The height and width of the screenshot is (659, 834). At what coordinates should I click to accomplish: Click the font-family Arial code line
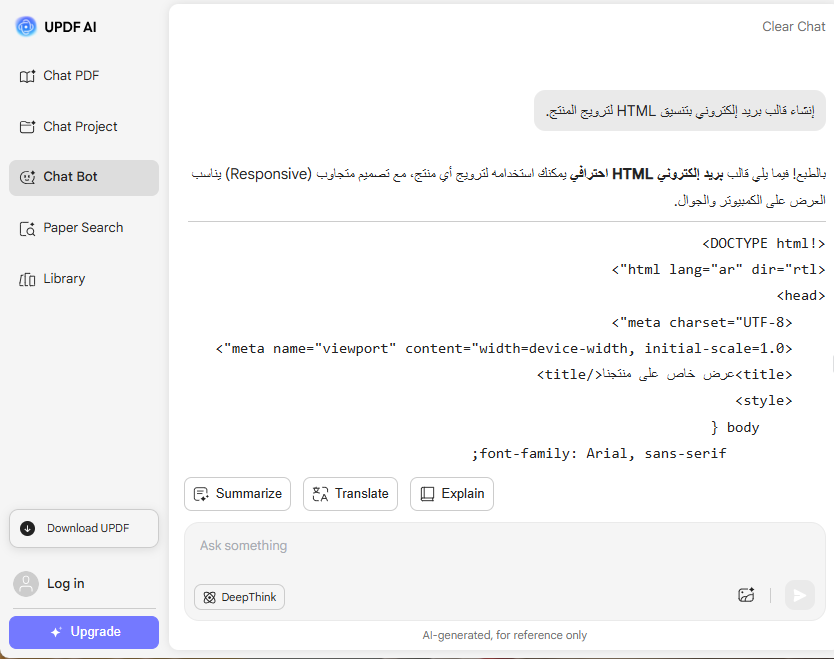tap(599, 454)
